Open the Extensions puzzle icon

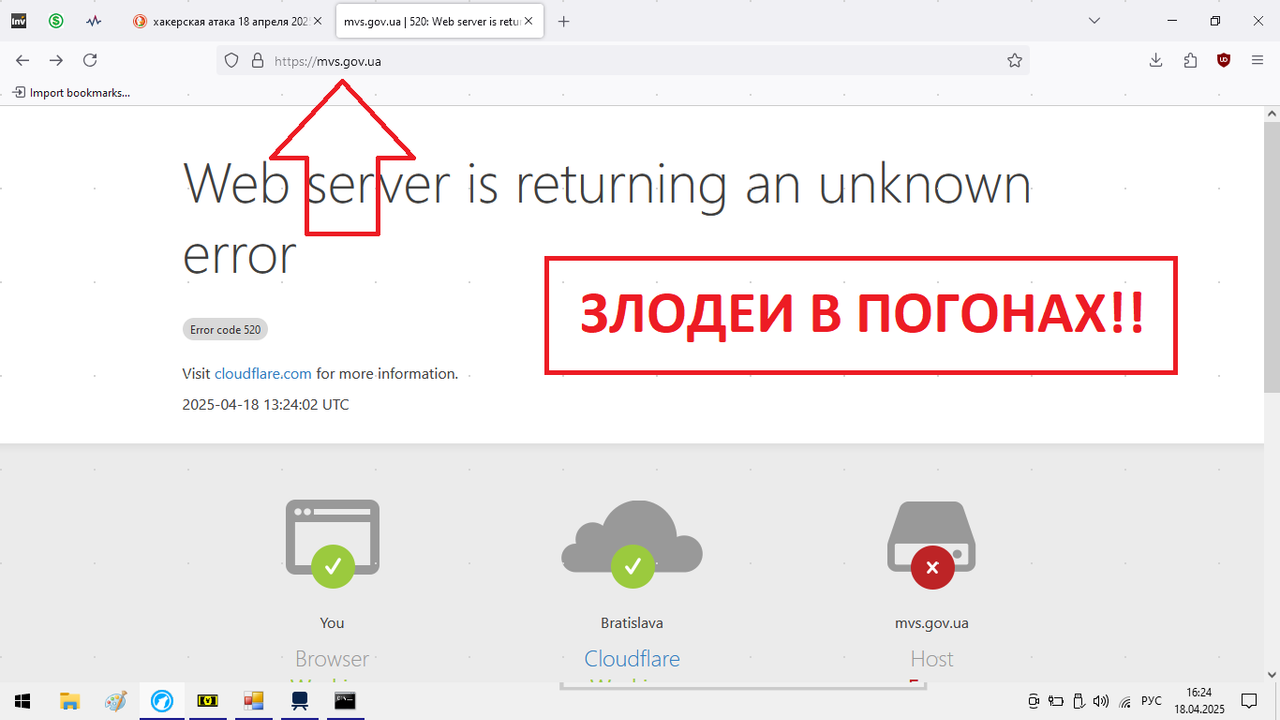[1190, 60]
